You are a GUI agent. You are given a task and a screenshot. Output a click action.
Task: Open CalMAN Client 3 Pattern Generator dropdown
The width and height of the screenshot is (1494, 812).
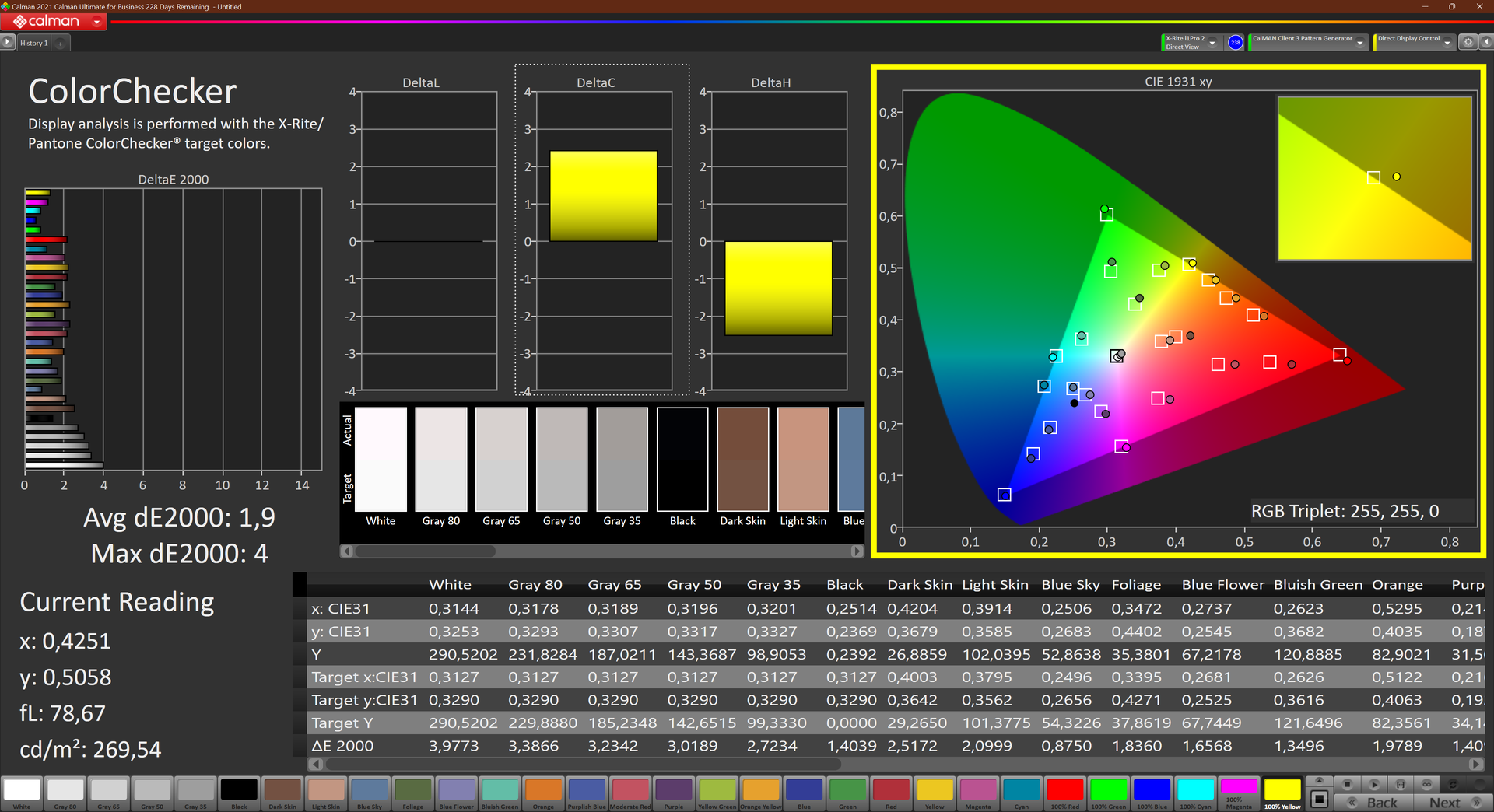[x=1360, y=44]
